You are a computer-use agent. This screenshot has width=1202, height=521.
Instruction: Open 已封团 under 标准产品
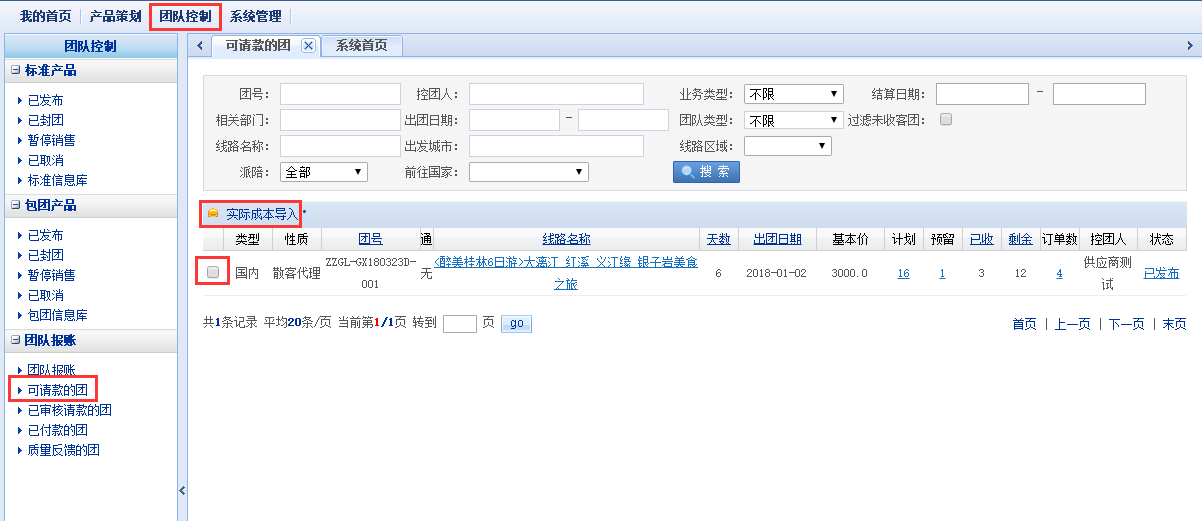click(x=45, y=120)
